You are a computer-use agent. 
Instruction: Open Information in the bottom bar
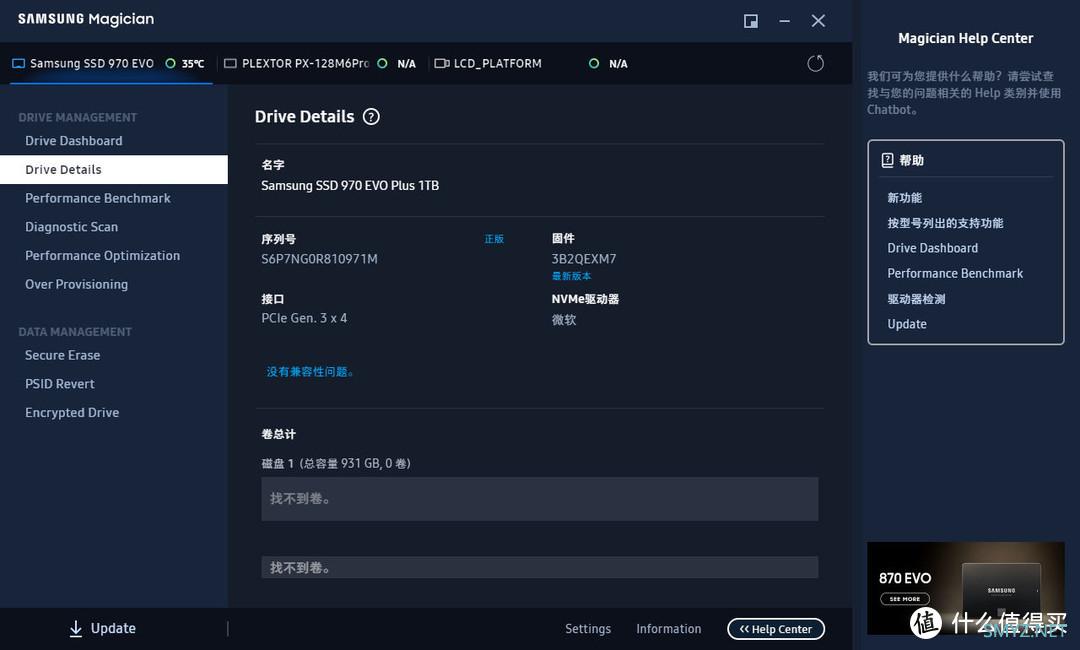pyautogui.click(x=668, y=629)
